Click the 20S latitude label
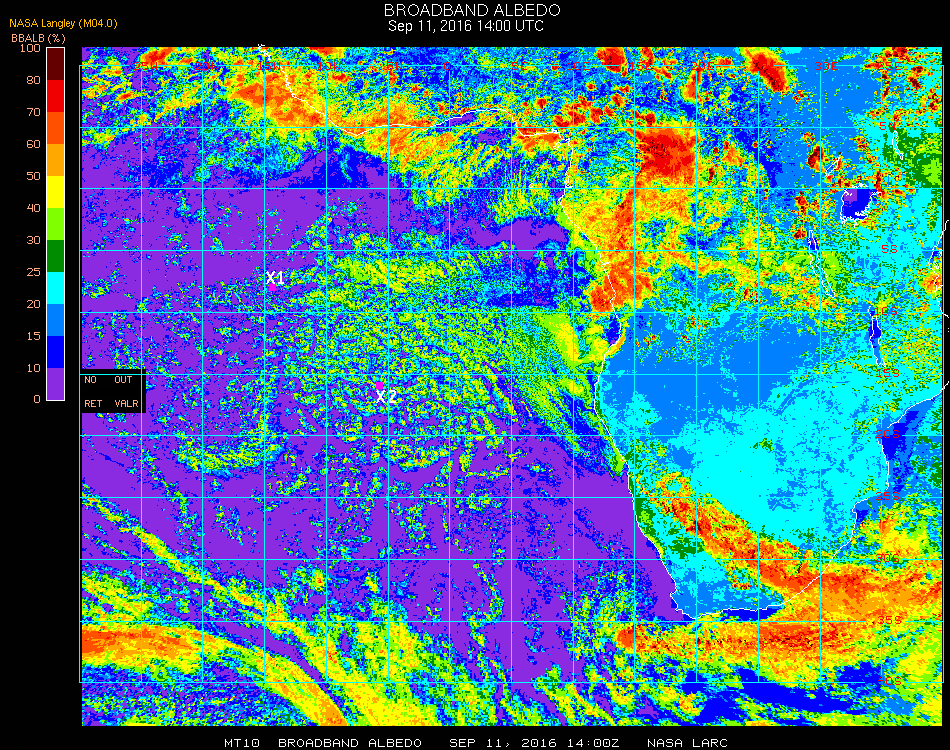 [888, 434]
